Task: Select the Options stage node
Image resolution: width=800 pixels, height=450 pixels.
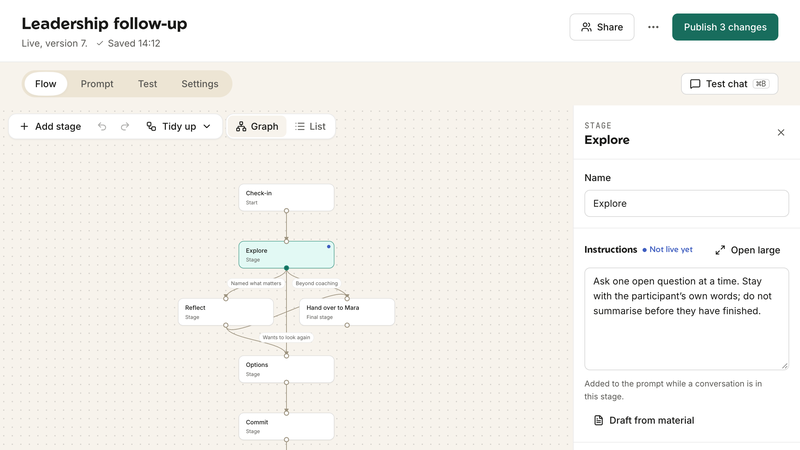Action: (x=286, y=369)
